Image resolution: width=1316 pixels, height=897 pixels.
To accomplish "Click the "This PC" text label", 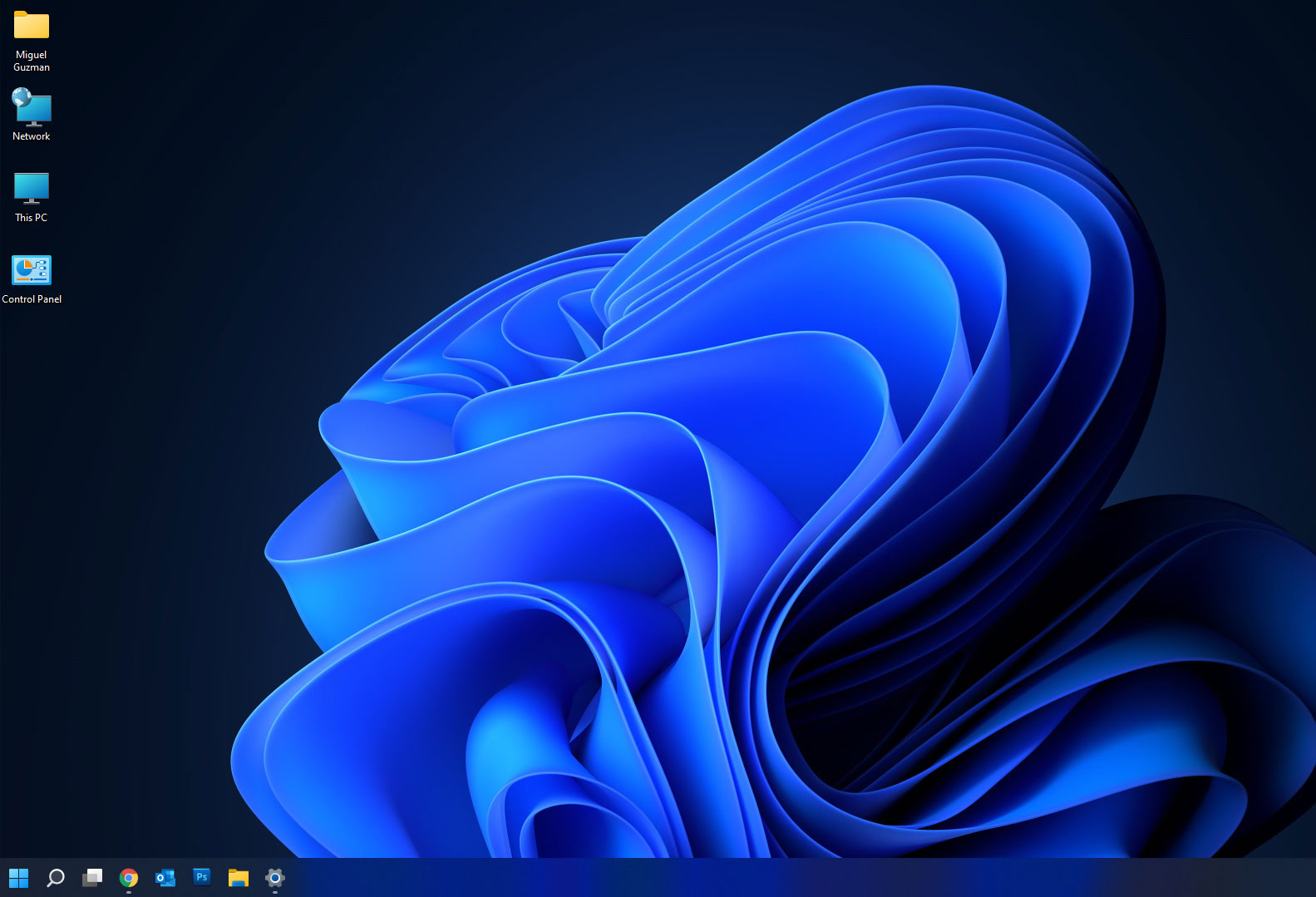I will click(32, 218).
